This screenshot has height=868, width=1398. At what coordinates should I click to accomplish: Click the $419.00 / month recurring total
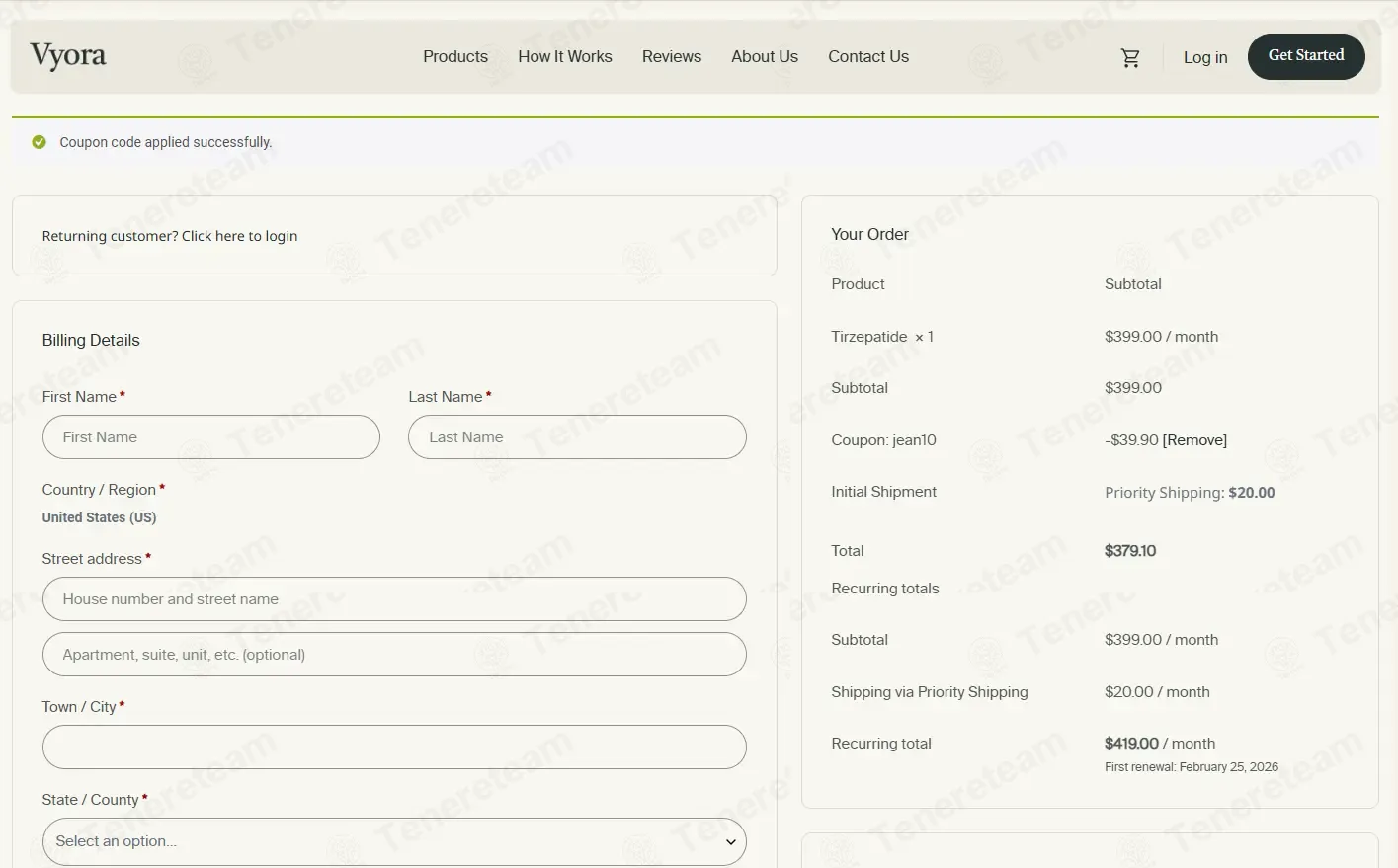coord(1160,744)
